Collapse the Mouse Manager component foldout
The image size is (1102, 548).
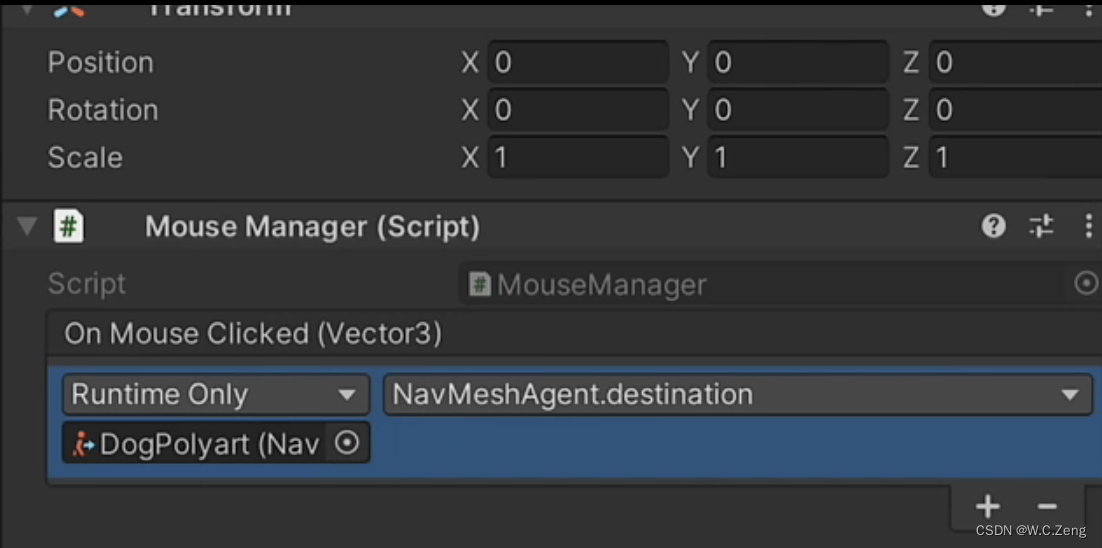26,227
